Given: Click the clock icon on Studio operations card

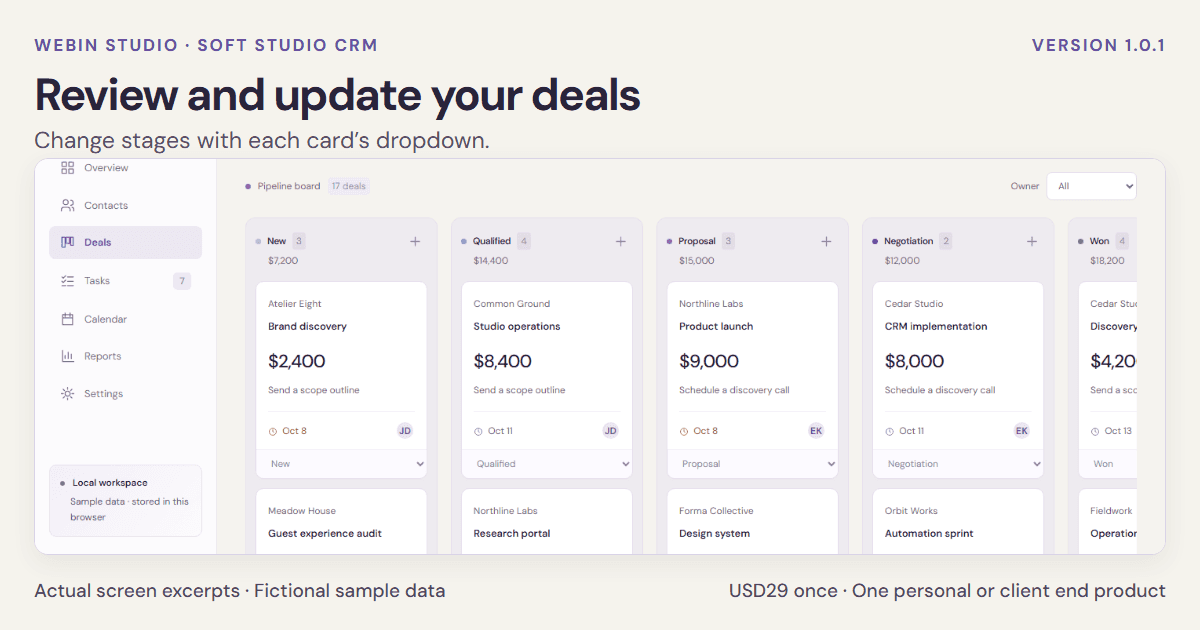Looking at the screenshot, I should [478, 431].
